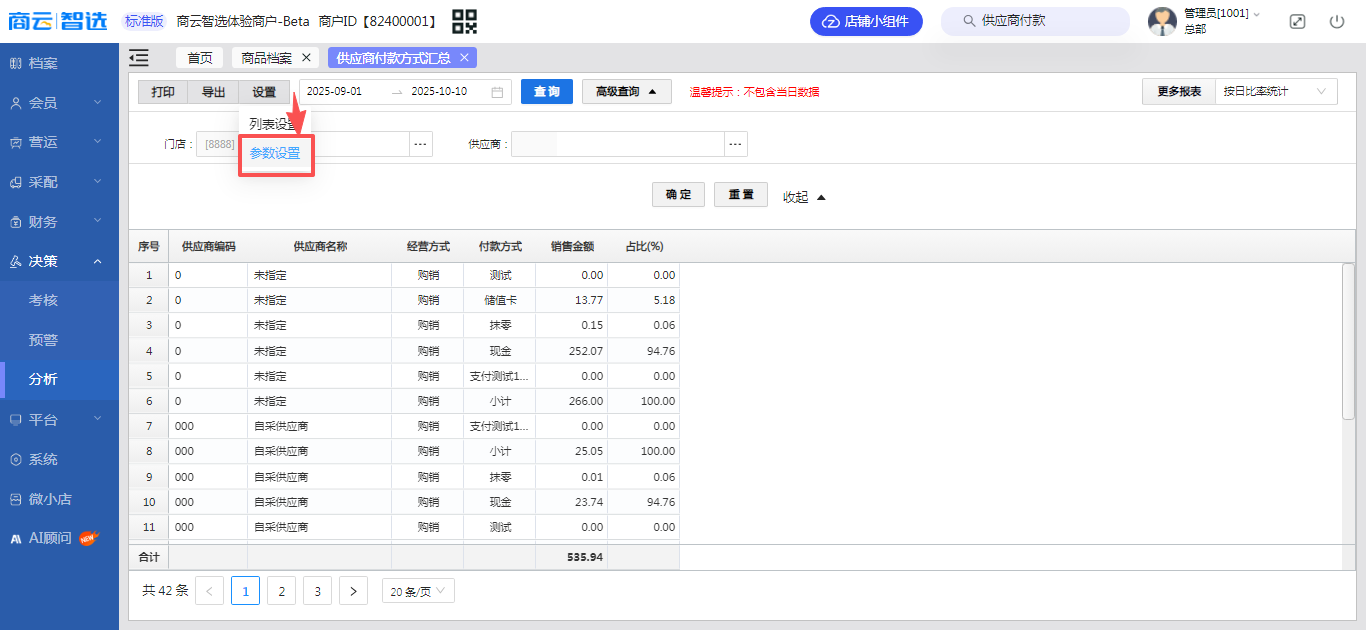Image resolution: width=1366 pixels, height=630 pixels.
Task: Collapse sidebar with the menu fold icon
Action: 139,58
